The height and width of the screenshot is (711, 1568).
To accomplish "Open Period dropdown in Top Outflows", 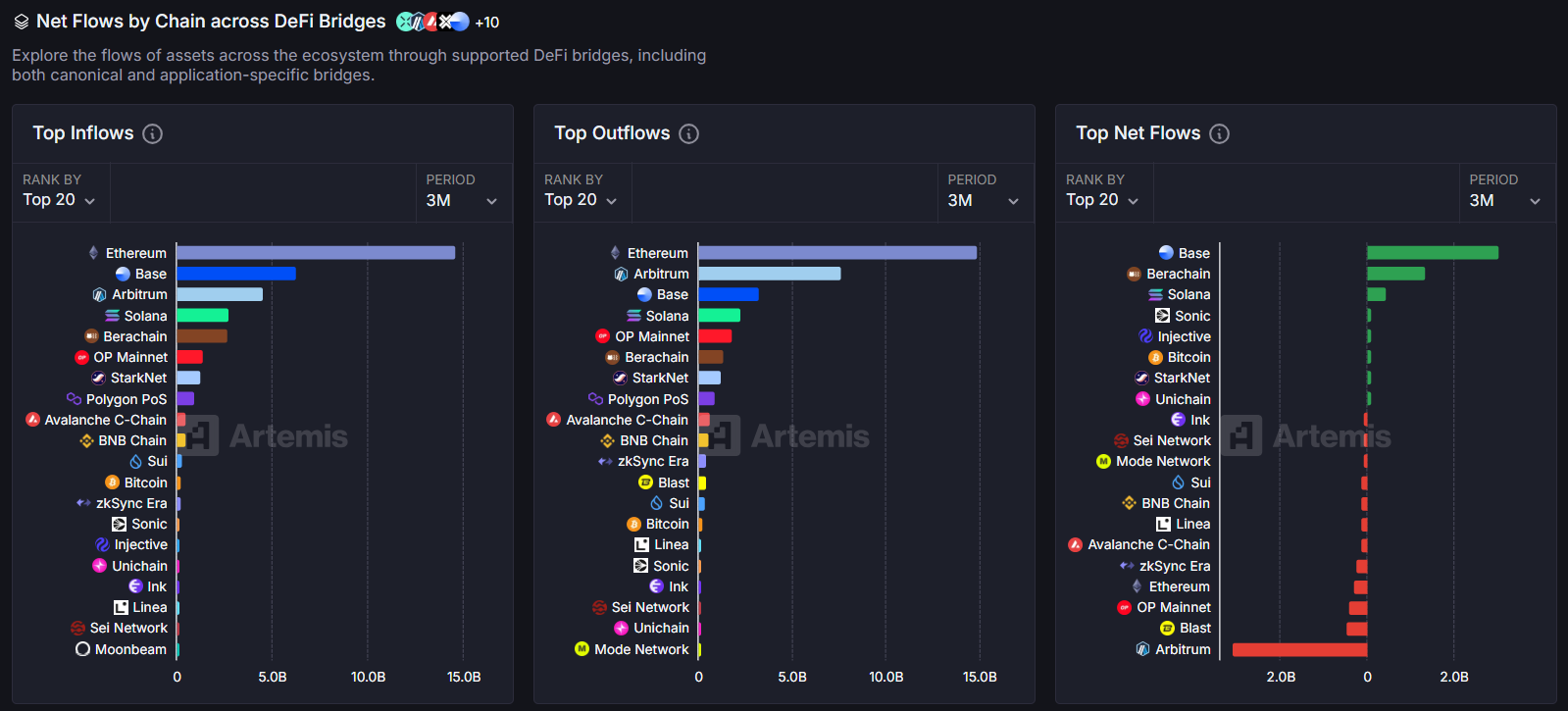I will coord(985,191).
